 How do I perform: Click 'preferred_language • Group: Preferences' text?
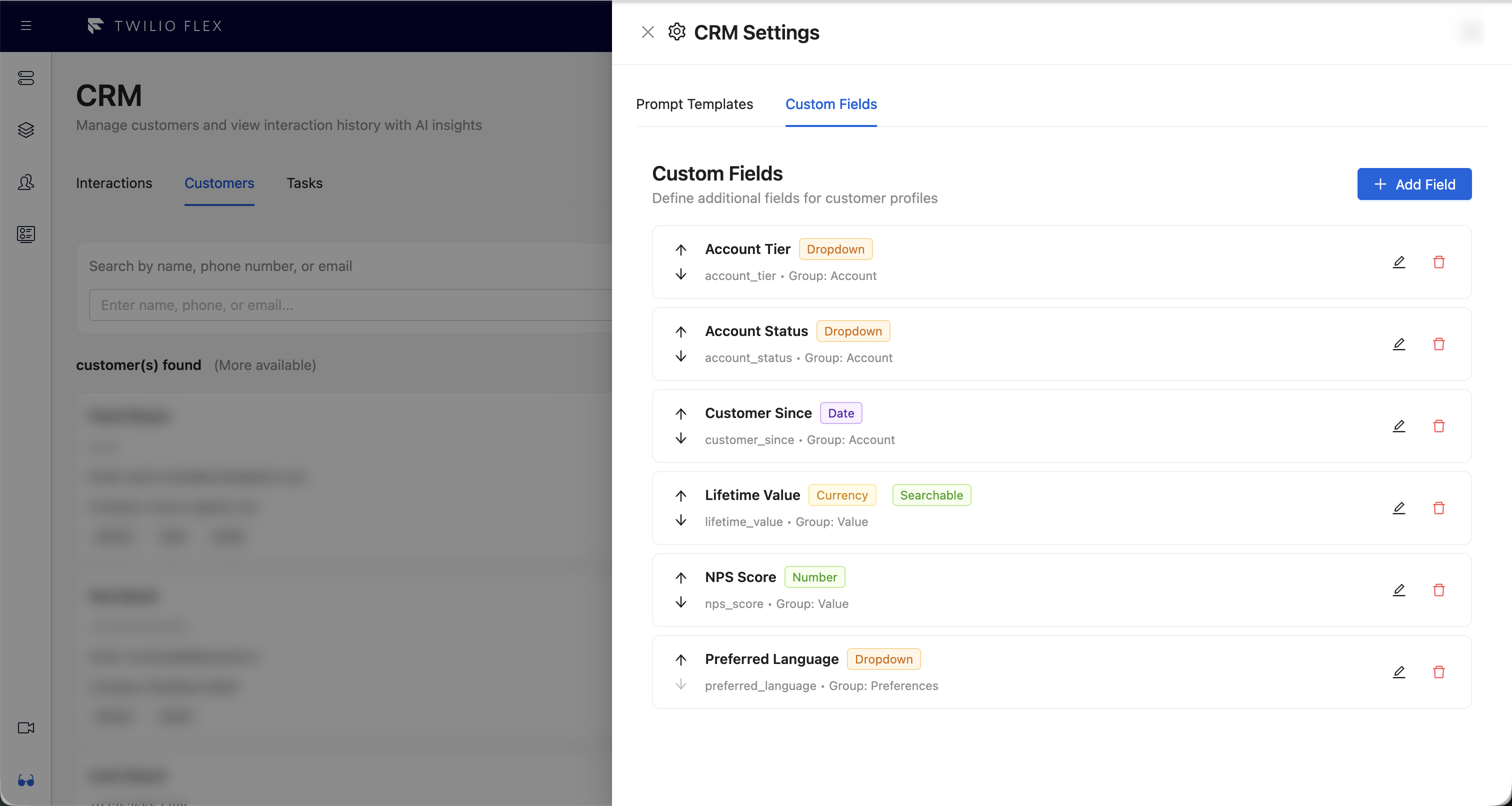pyautogui.click(x=821, y=685)
